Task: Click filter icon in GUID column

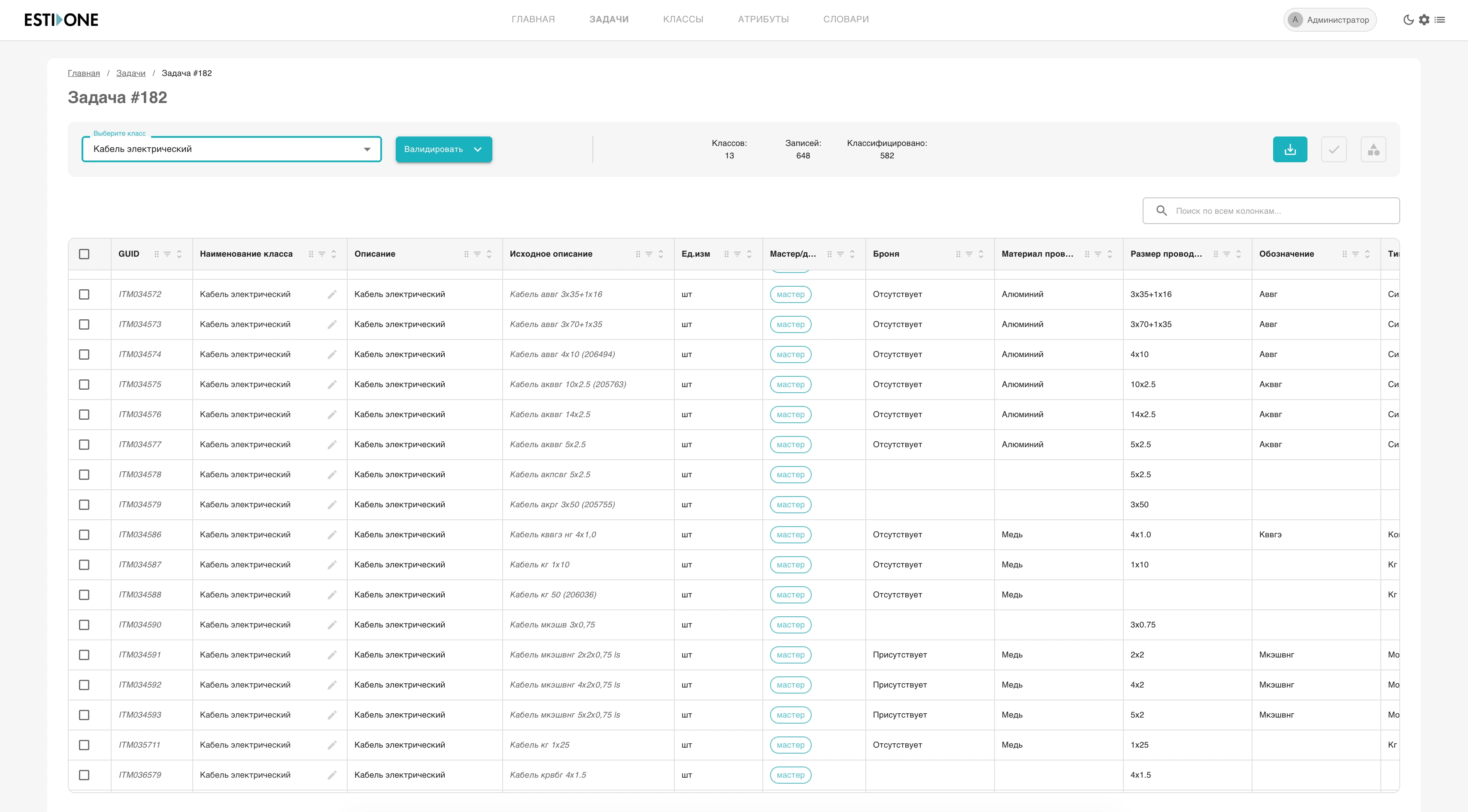Action: pyautogui.click(x=167, y=254)
